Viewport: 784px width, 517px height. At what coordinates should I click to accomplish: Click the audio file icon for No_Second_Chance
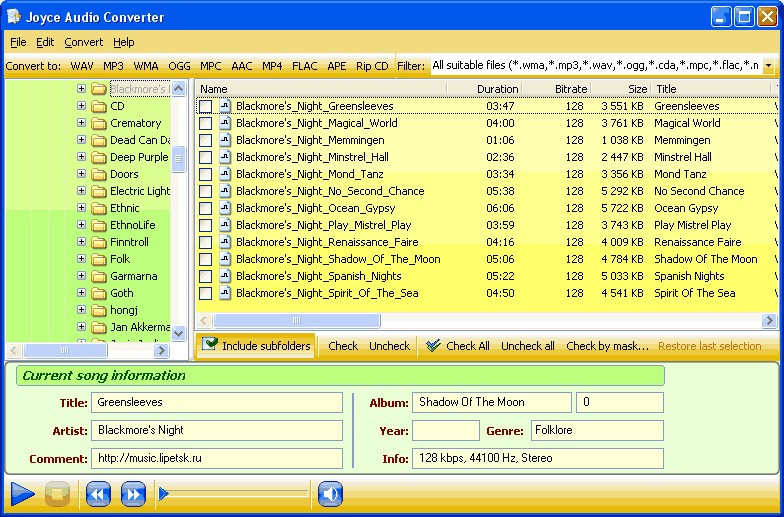(x=225, y=191)
